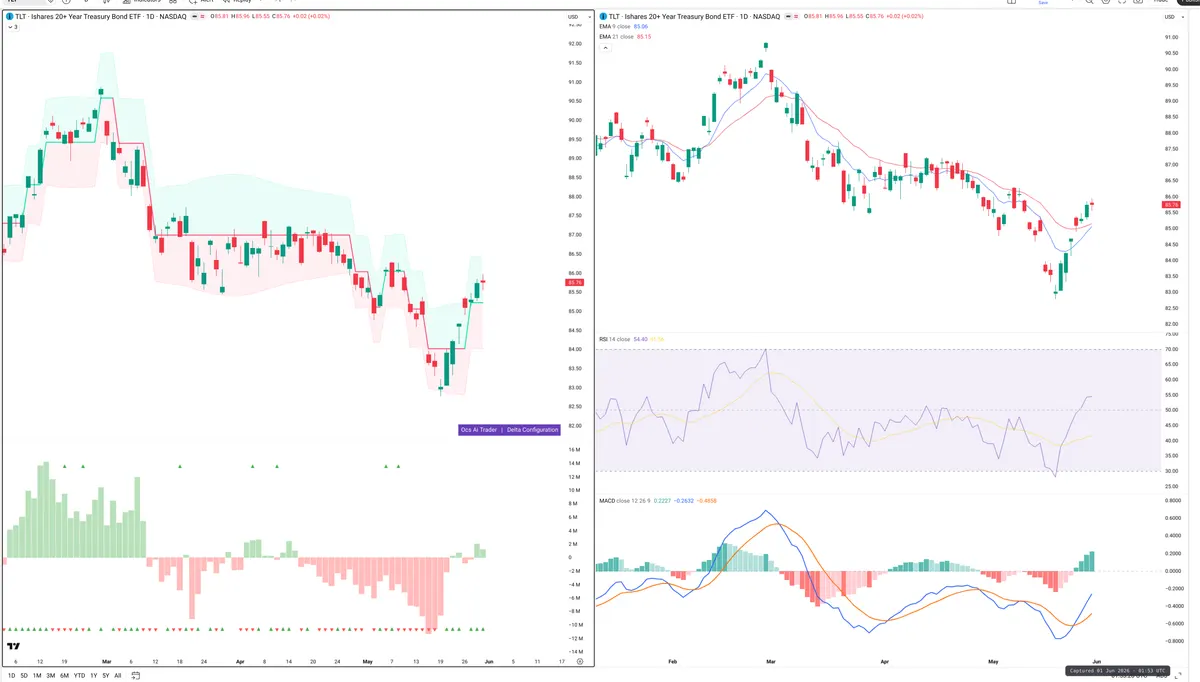Click the MACD histogram value 0.2227
The image size is (1200, 682).
click(661, 500)
